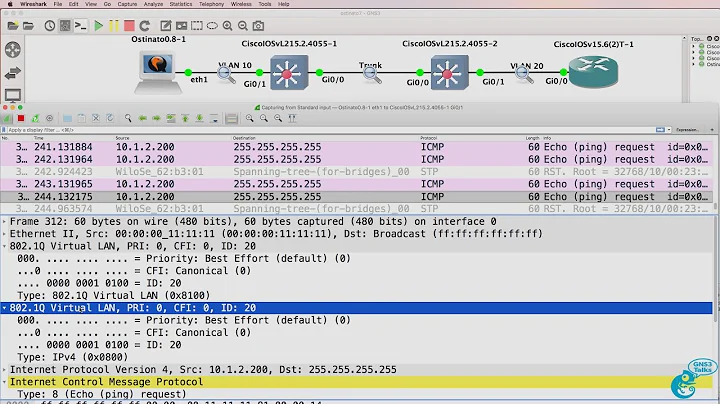
Task: Collapse highlighted second 802.1Q Virtual LAN section
Action: point(4,308)
